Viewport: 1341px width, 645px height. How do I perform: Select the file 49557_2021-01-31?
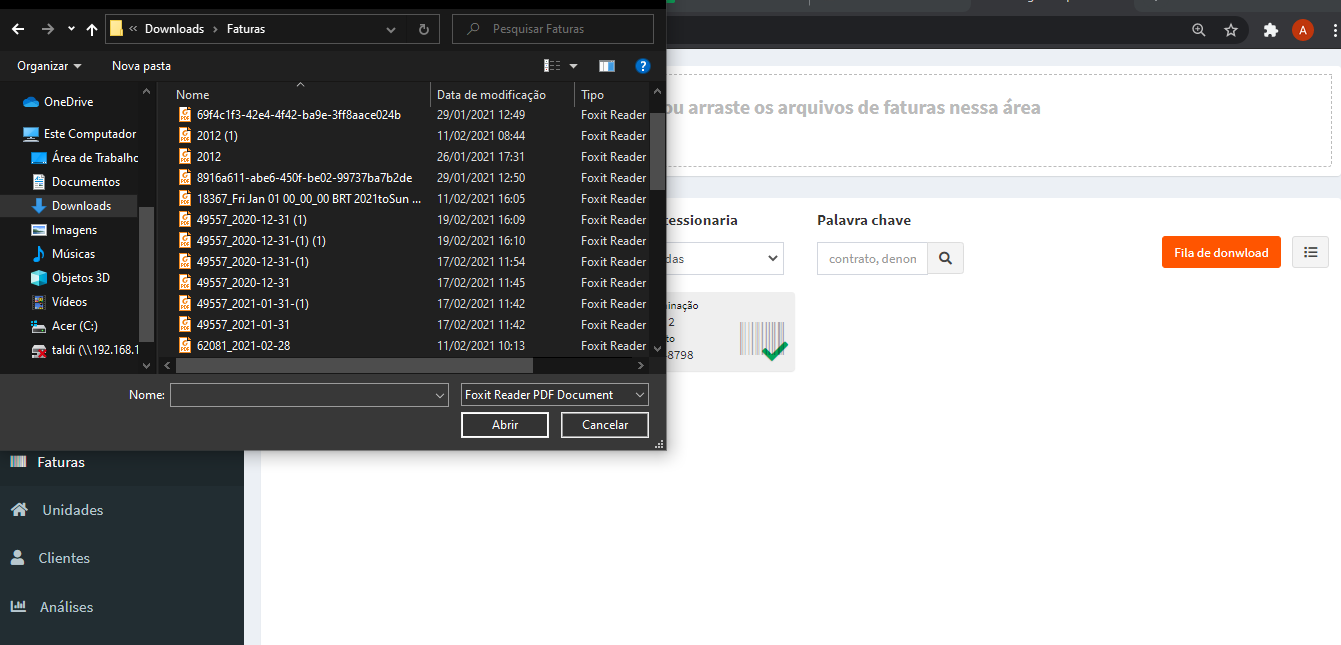pyautogui.click(x=243, y=325)
